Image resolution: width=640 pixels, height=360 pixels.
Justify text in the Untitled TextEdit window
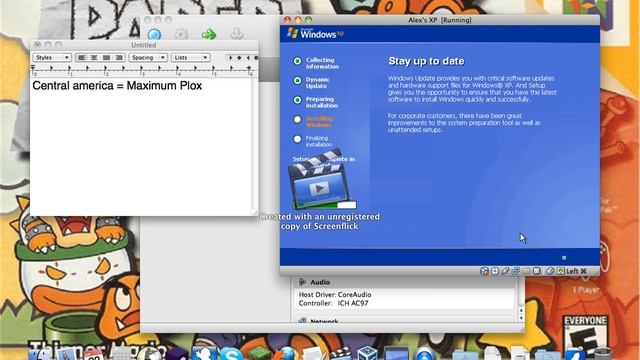pos(106,58)
